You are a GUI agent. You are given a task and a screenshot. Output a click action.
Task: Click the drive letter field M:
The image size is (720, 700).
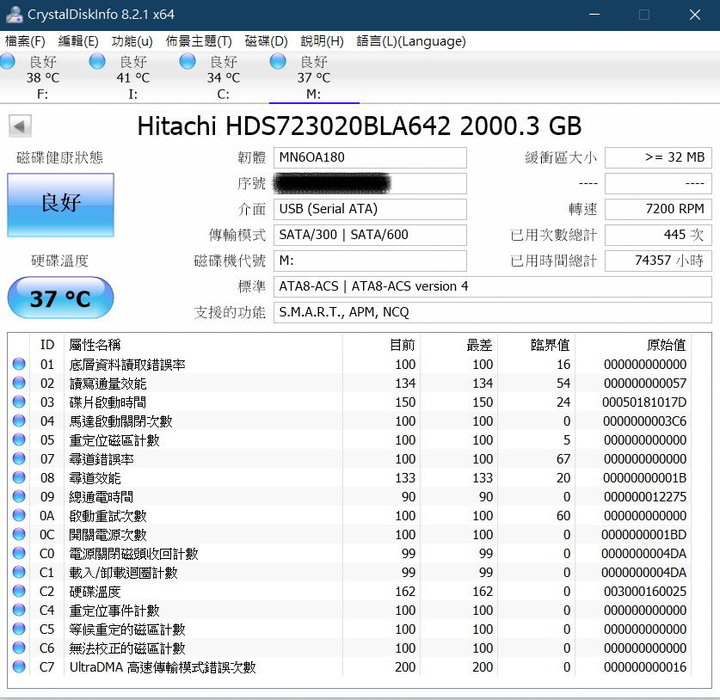pyautogui.click(x=370, y=260)
